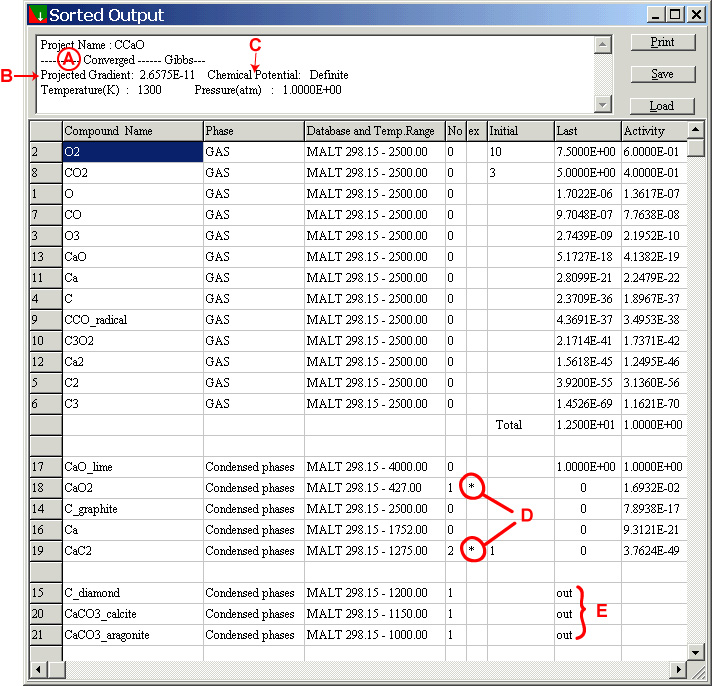Select the highlighted O2 compound cell
Image resolution: width=712 pixels, height=686 pixels.
[132, 152]
